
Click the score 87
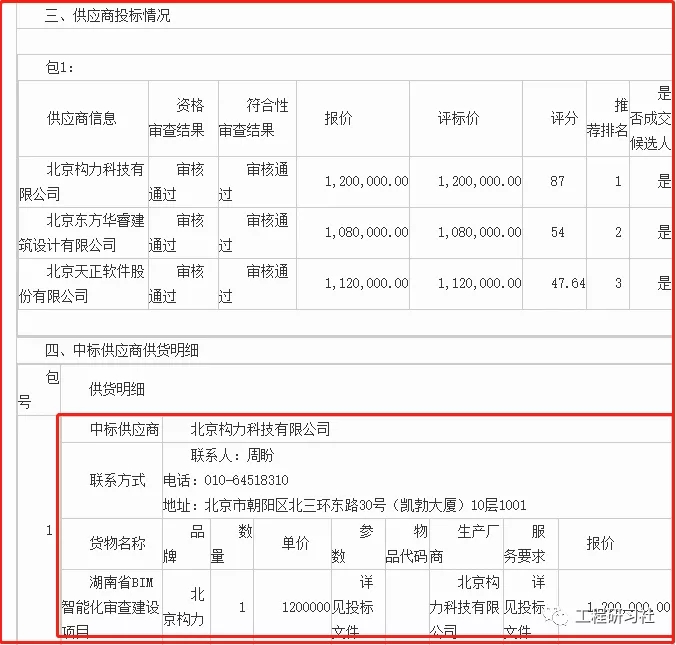[557, 182]
